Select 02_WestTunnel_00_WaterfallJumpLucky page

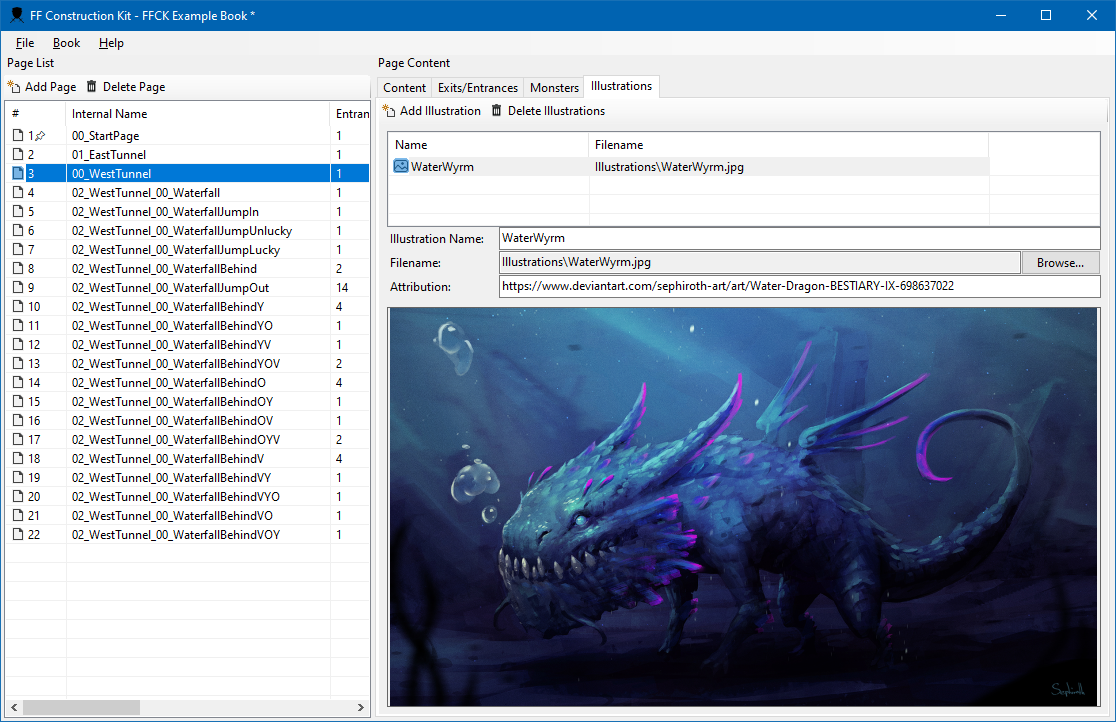188,249
